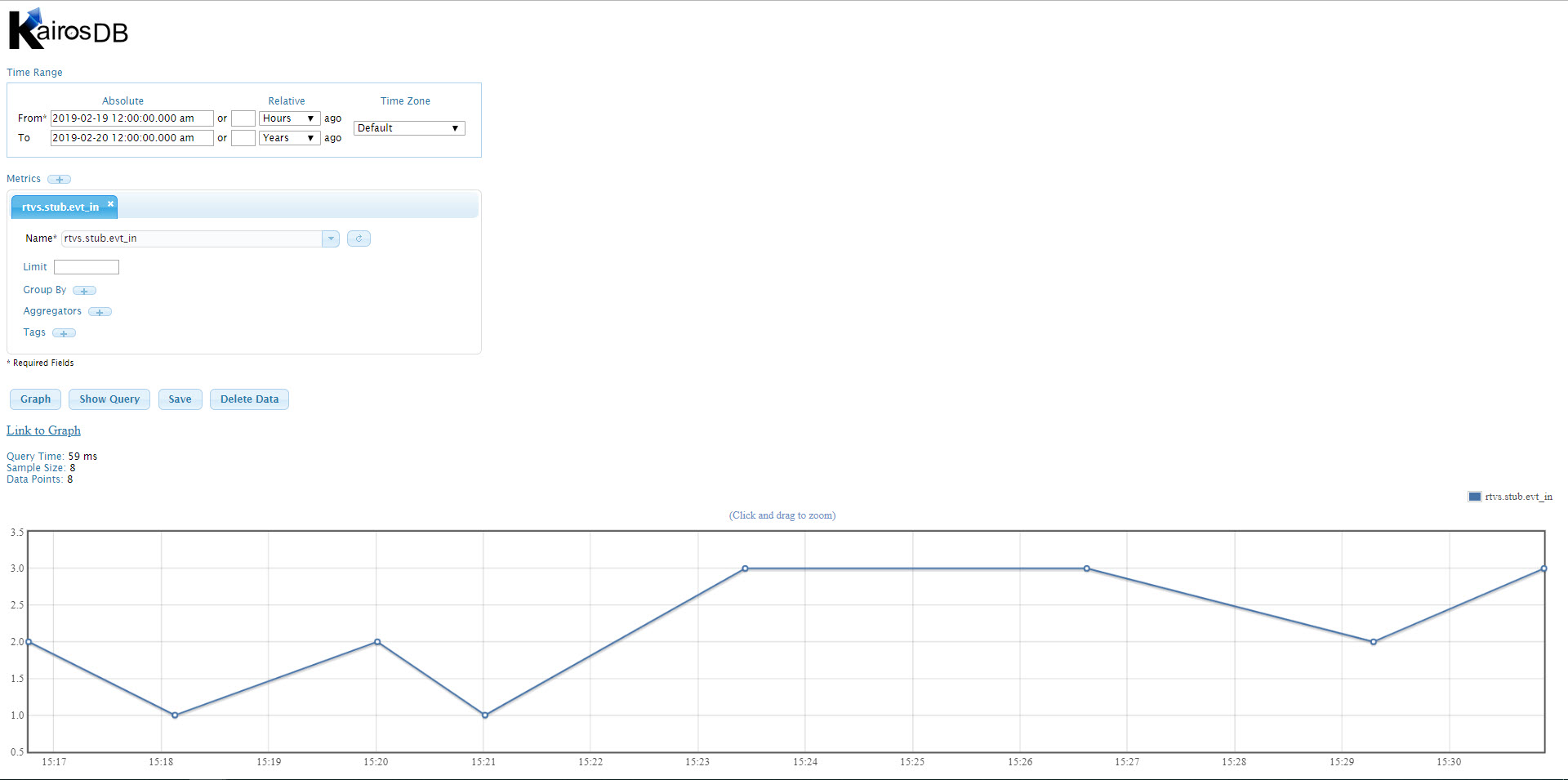Add a tag with the Tags plus icon
This screenshot has height=780, width=1568.
point(65,332)
